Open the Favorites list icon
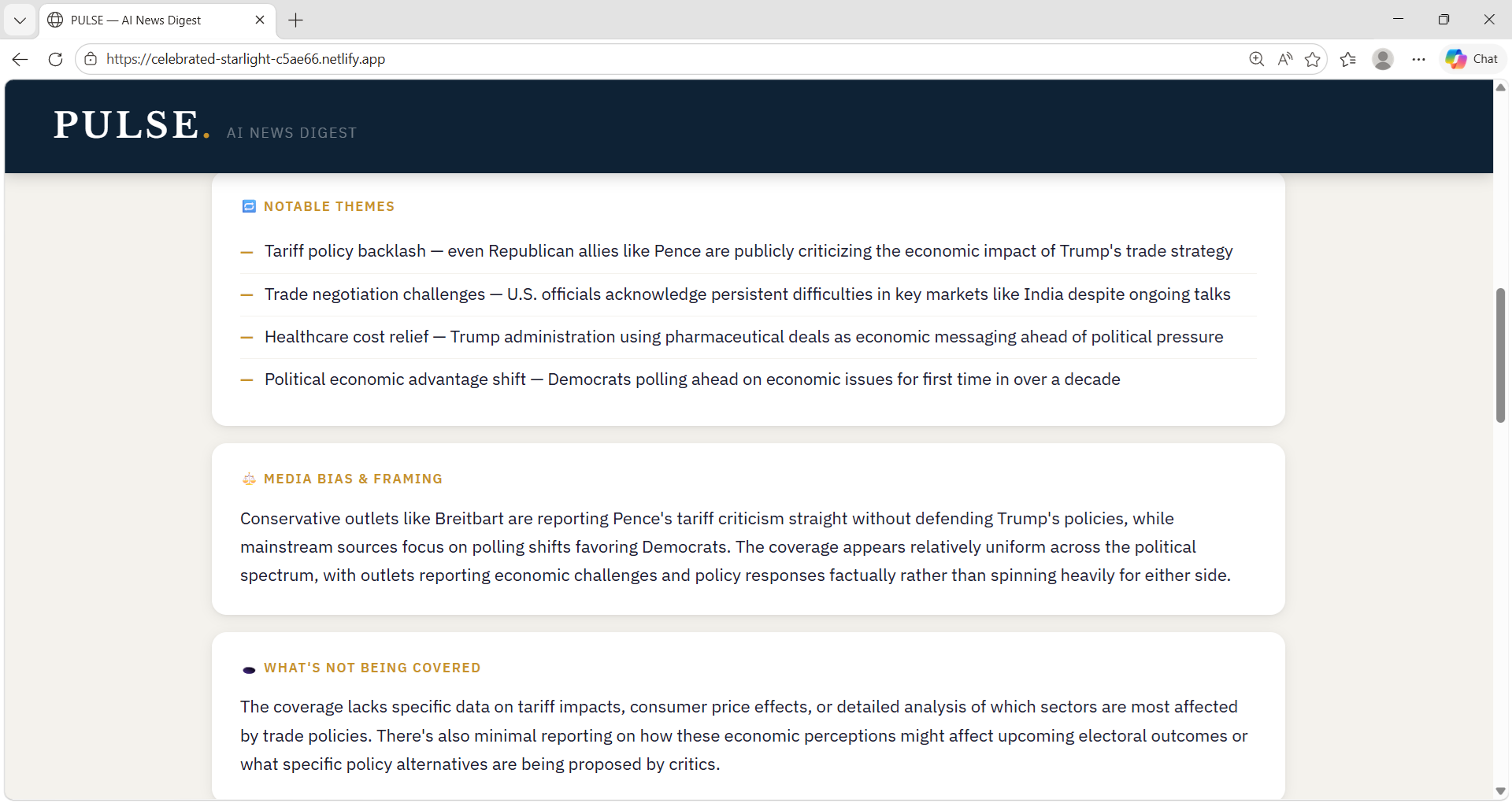 (x=1348, y=59)
